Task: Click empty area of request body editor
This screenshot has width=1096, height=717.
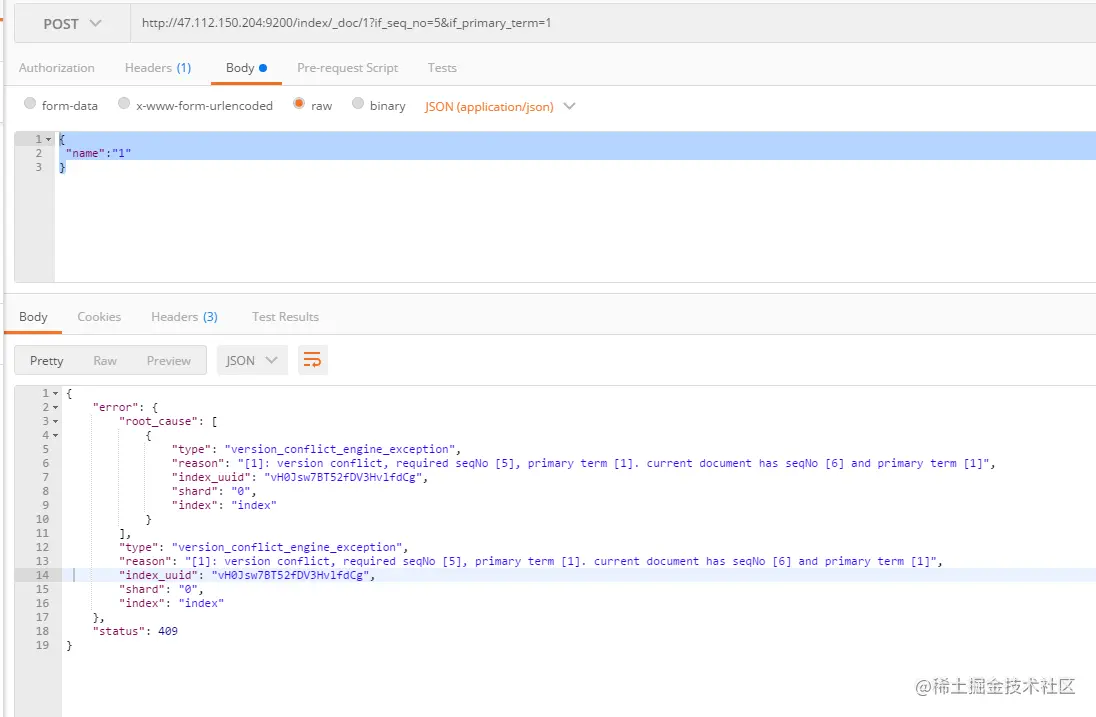Action: [573, 227]
